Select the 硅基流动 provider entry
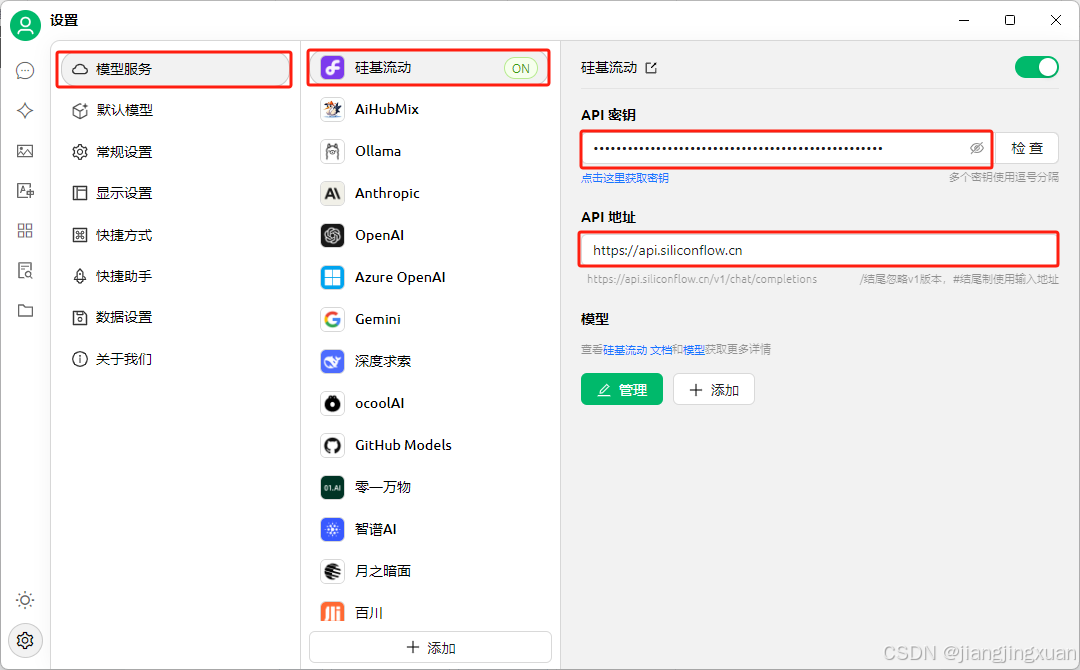This screenshot has height=670, width=1080. (430, 67)
